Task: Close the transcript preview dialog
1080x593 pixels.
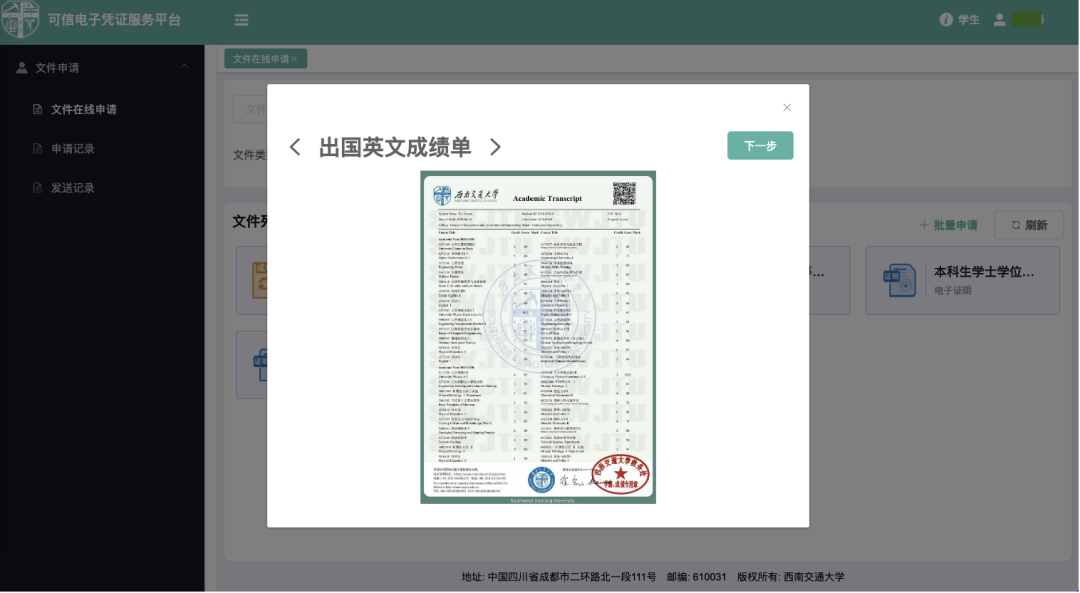Action: click(x=787, y=107)
